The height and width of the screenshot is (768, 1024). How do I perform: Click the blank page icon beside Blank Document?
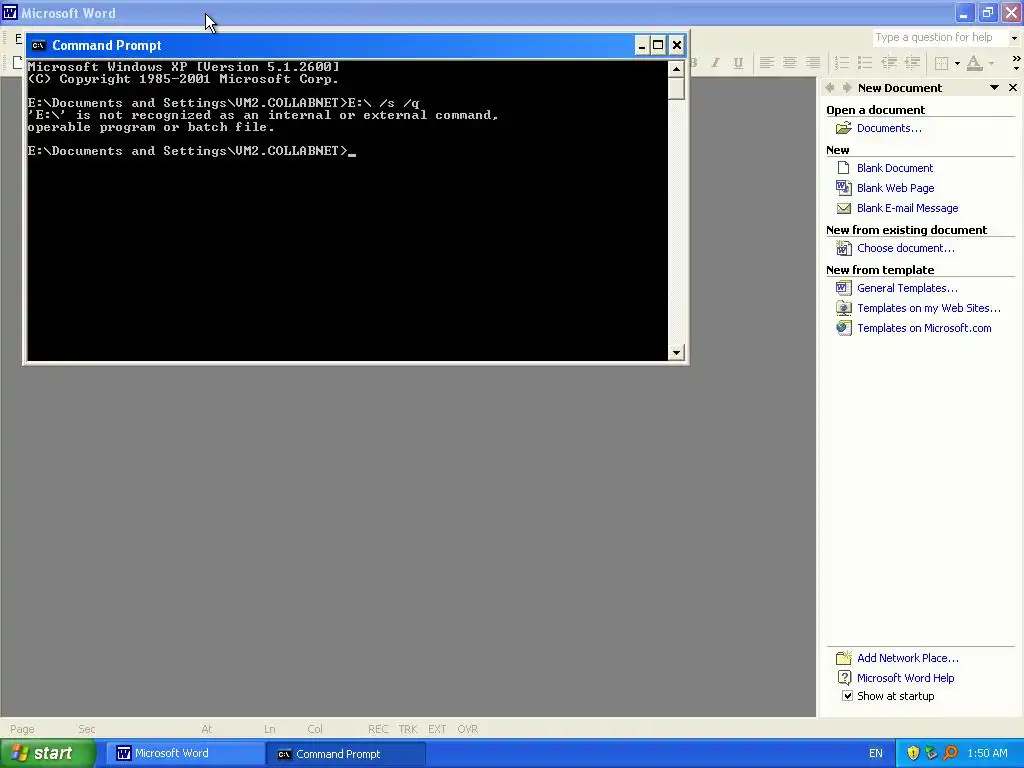844,168
